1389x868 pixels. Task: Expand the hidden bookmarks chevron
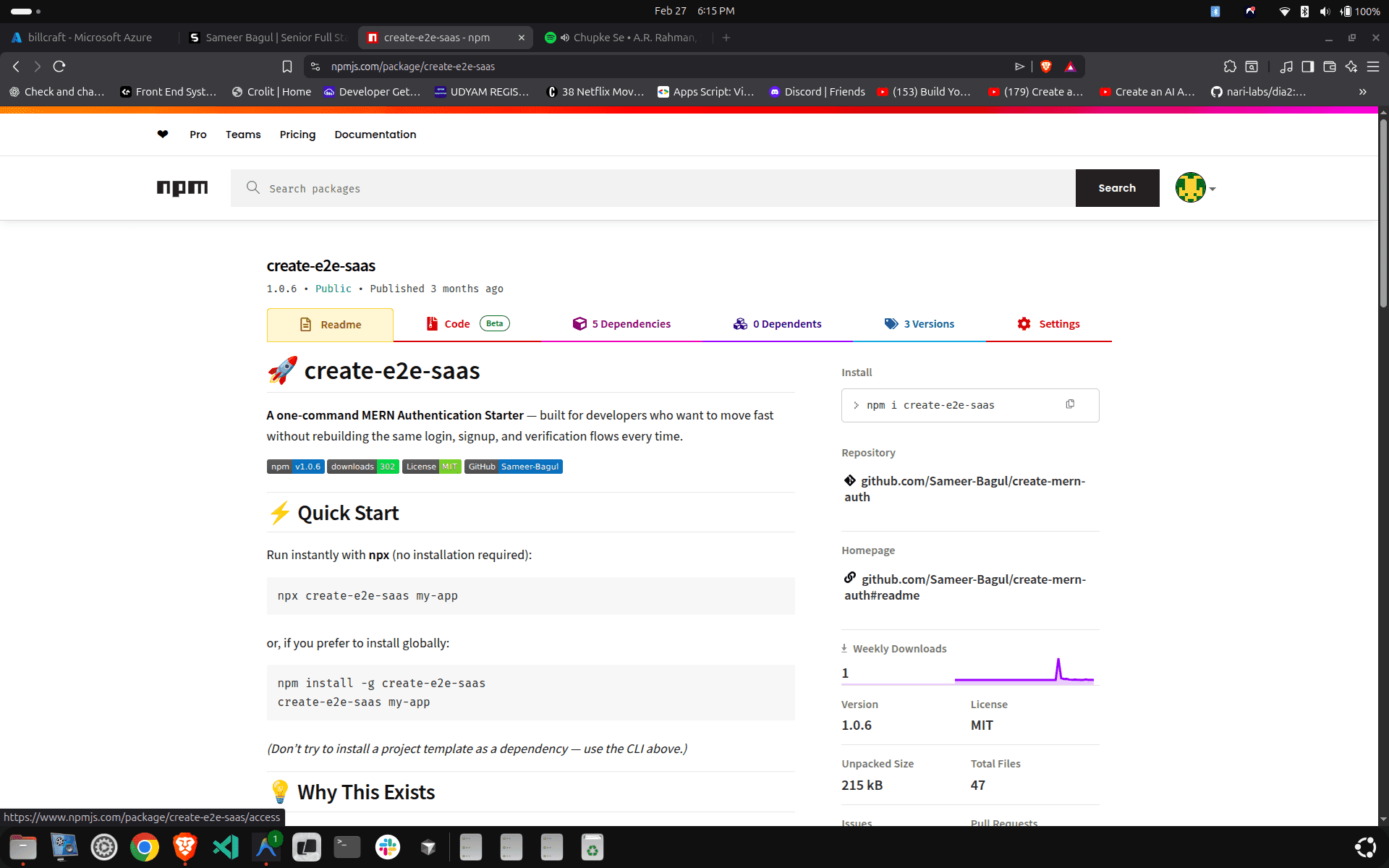click(1362, 92)
